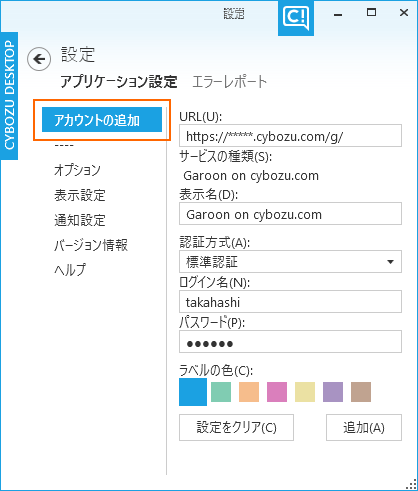Viewport: 418px width, 491px height.
Task: Close the 設定 window
Action: pyautogui.click(x=404, y=13)
